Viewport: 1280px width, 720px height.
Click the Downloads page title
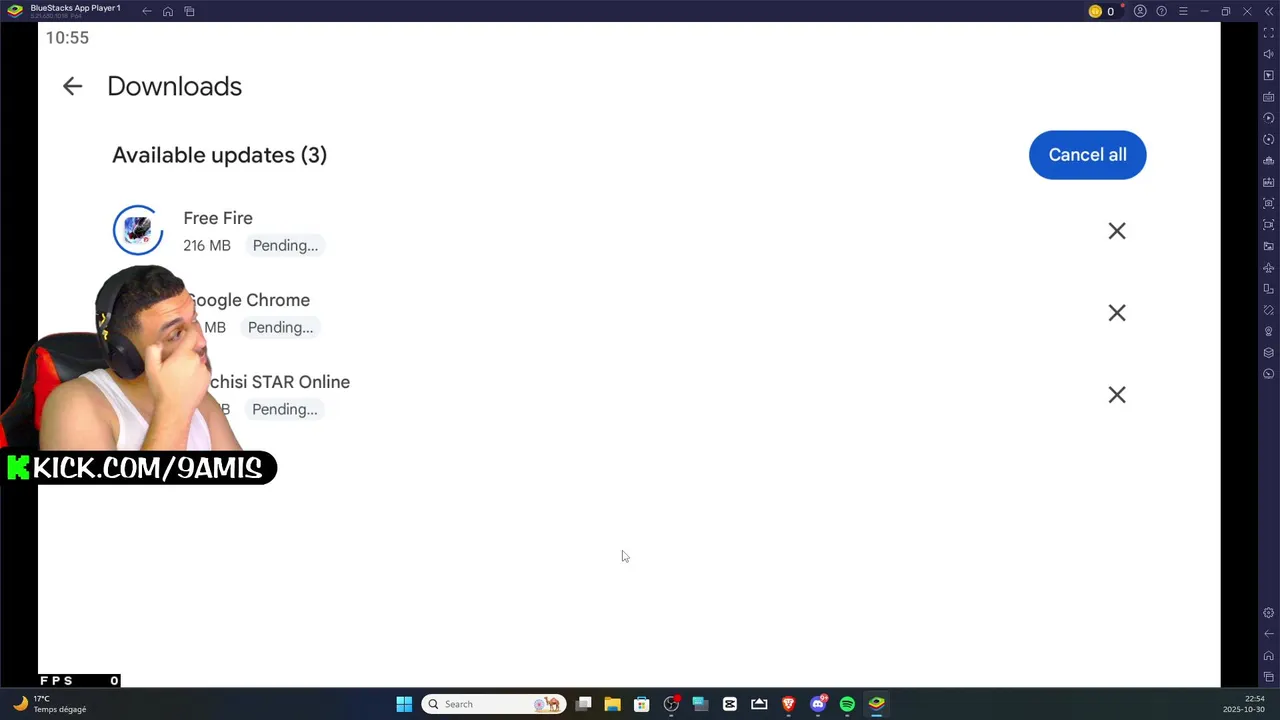[174, 86]
